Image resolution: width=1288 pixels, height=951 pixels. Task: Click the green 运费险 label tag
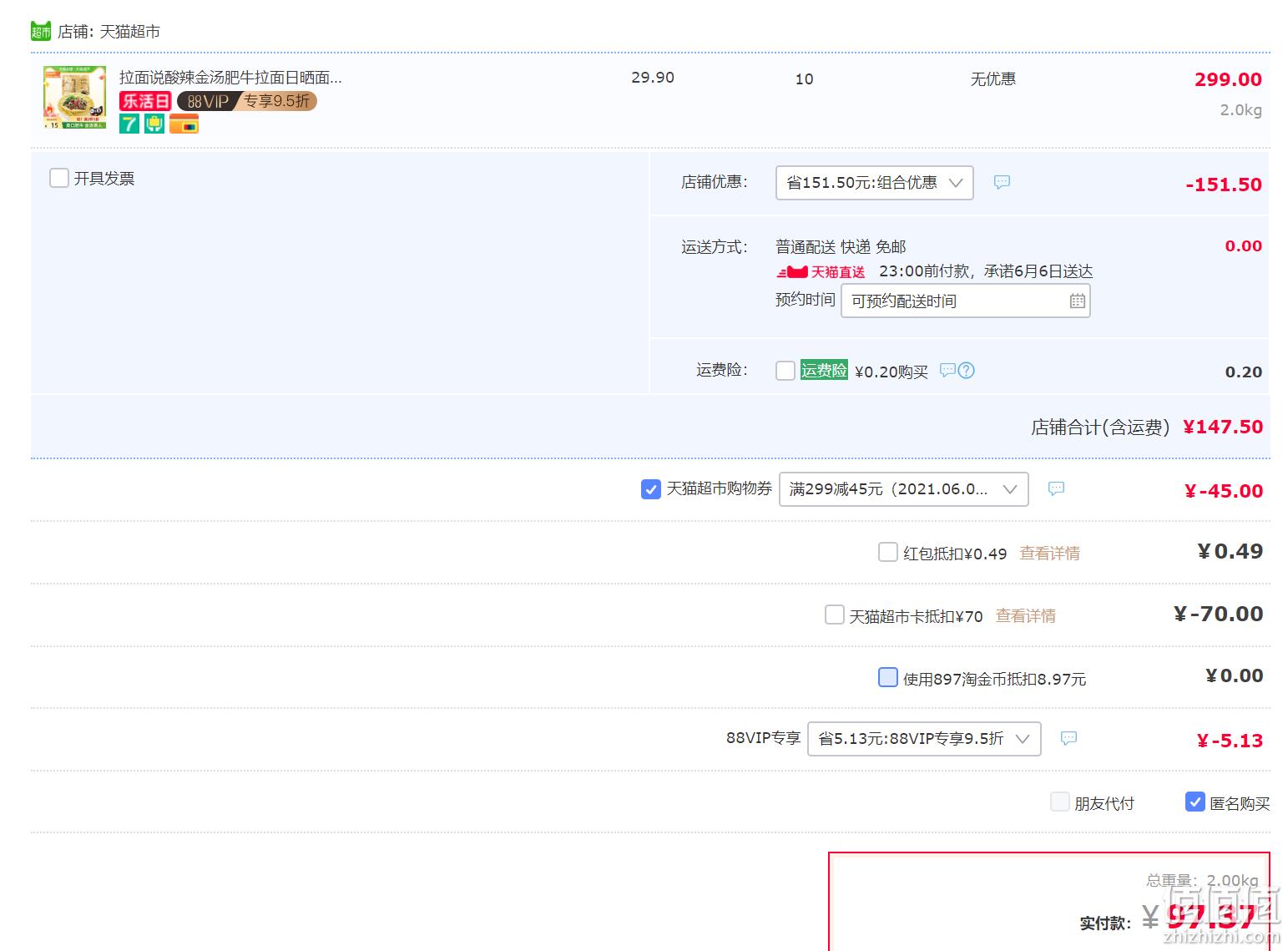[824, 371]
